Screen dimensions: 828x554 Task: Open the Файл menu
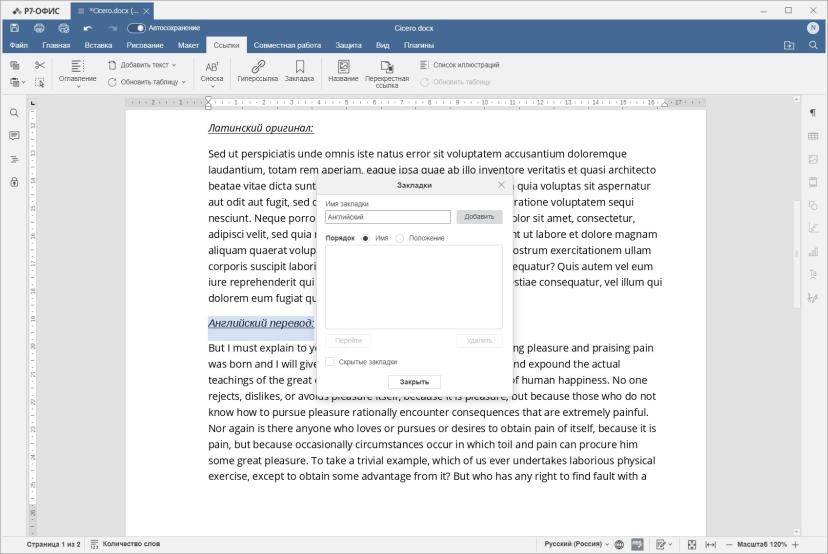18,45
